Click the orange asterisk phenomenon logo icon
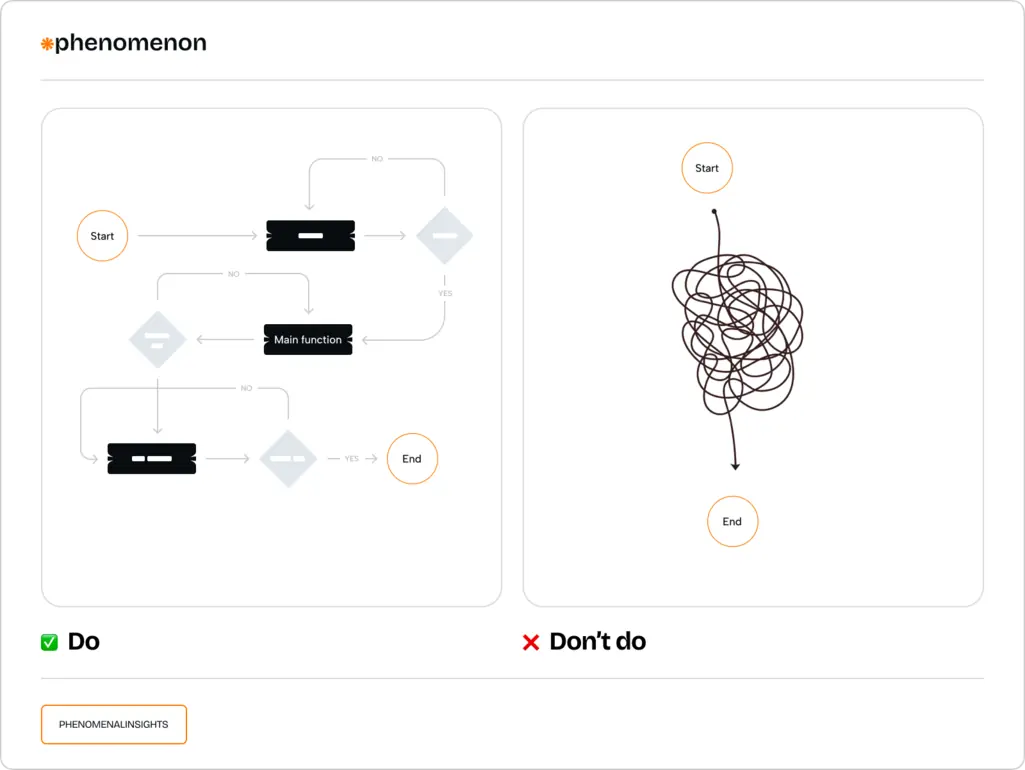This screenshot has height=770, width=1025. 46,44
